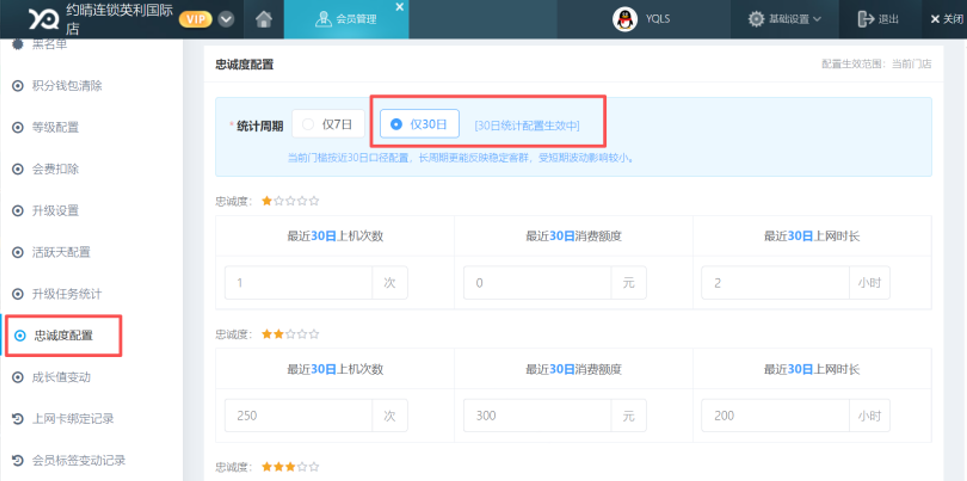
Task: Select the 仅30日 statistics period radio
Action: pyautogui.click(x=419, y=124)
